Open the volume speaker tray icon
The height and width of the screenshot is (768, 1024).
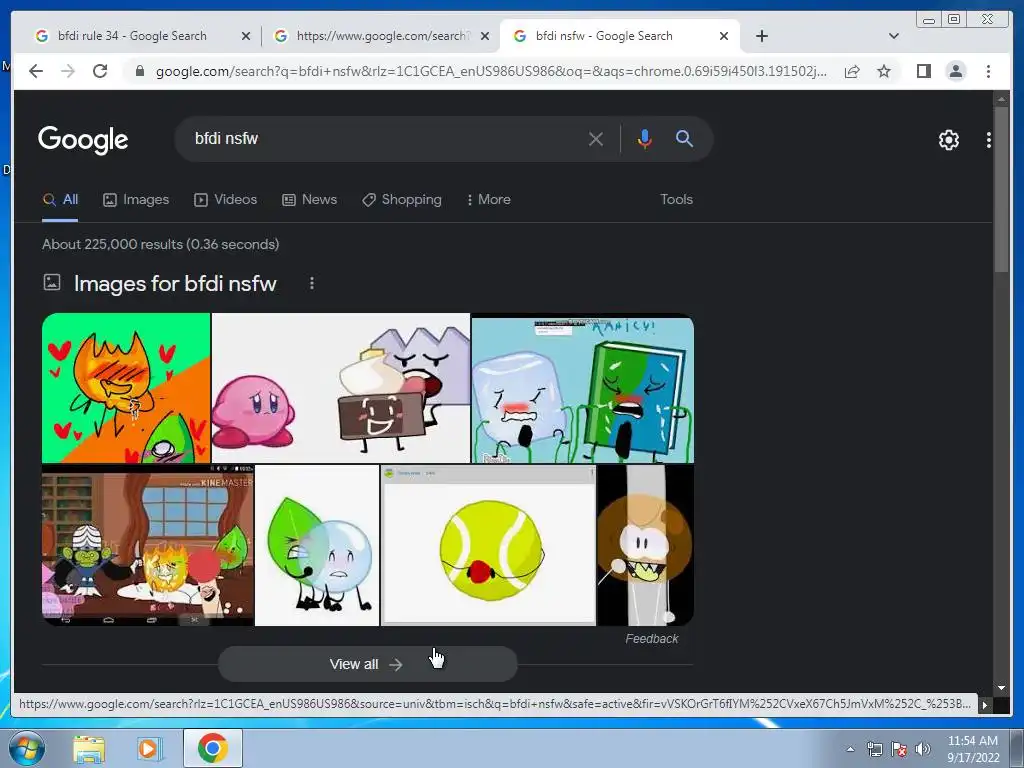point(923,749)
